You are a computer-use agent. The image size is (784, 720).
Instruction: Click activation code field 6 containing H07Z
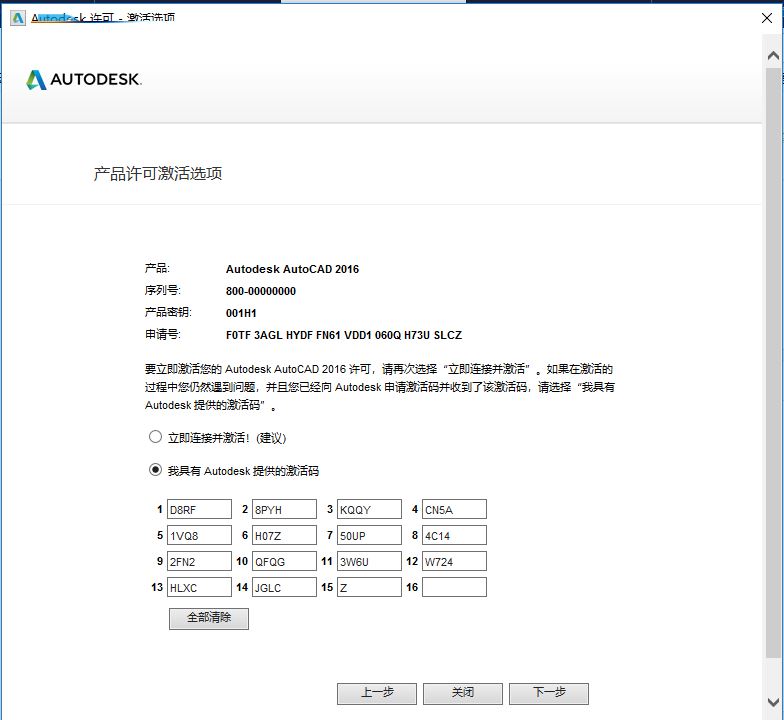284,535
